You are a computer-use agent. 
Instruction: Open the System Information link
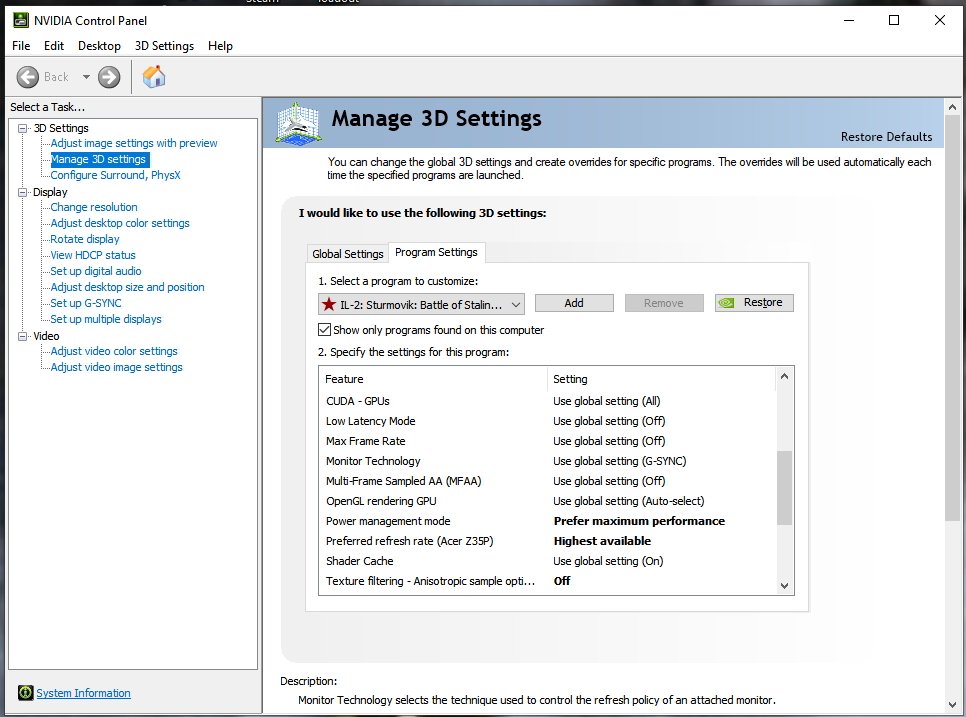click(x=83, y=693)
